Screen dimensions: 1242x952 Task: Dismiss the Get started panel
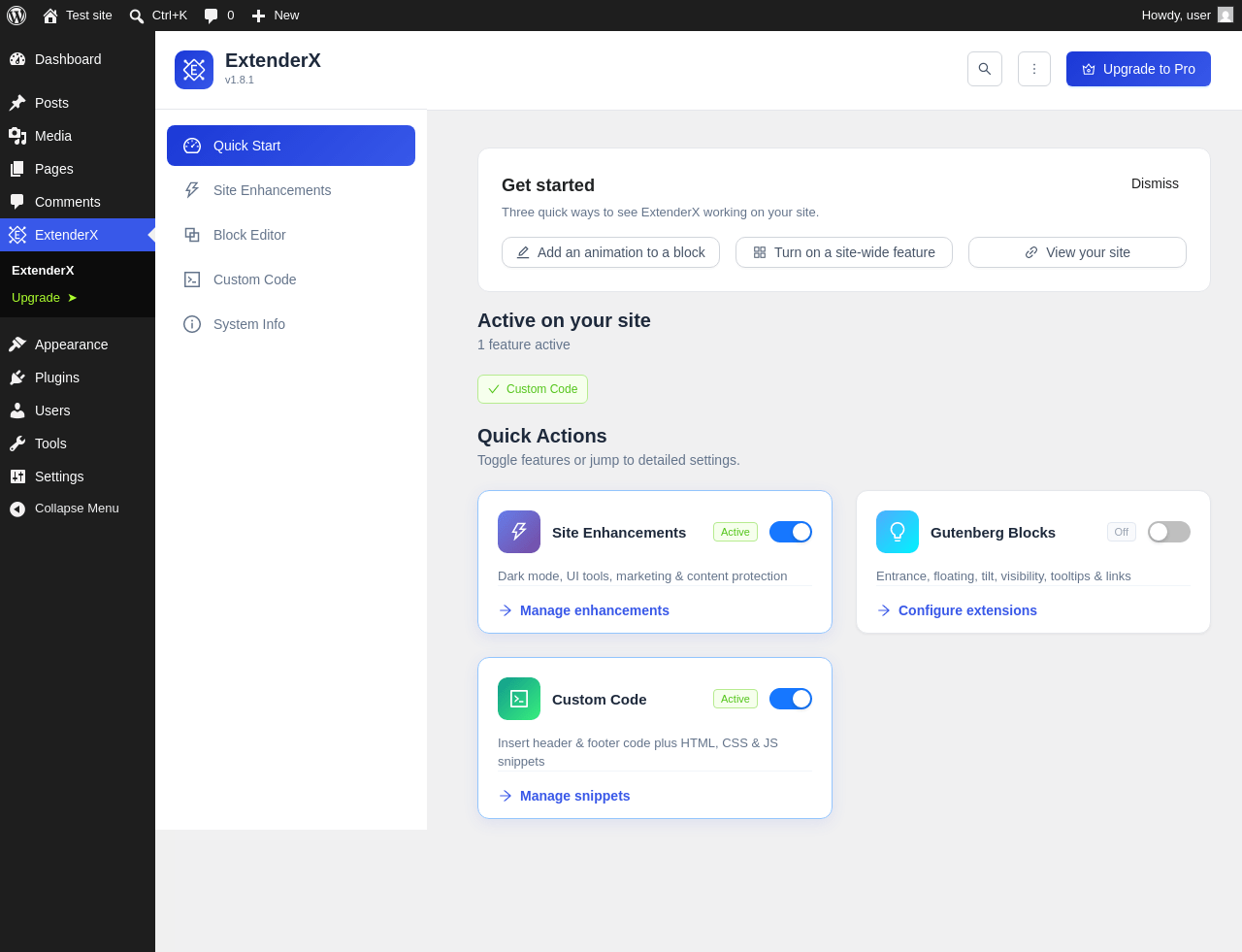(1155, 183)
